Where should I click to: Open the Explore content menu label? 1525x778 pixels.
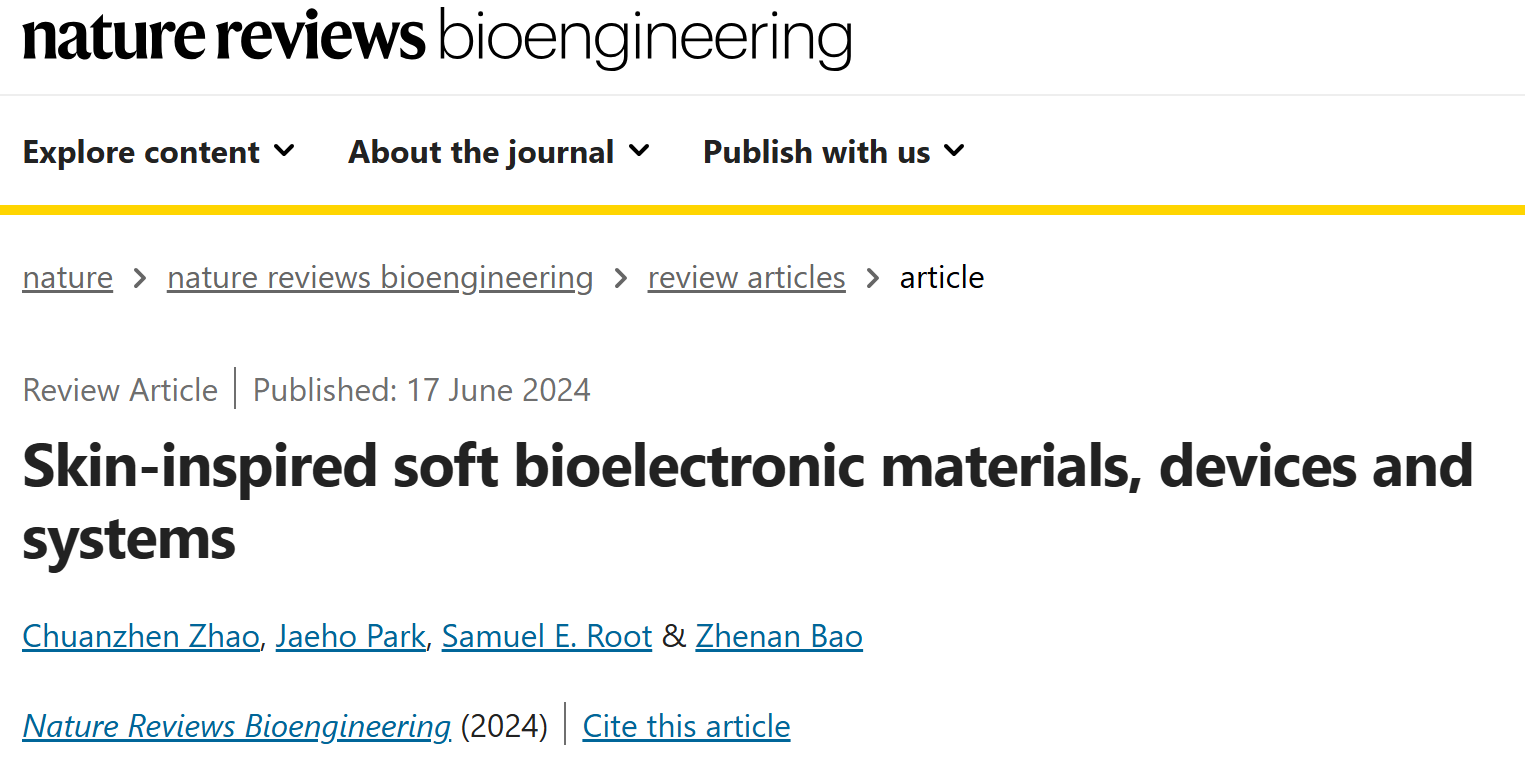click(x=141, y=152)
